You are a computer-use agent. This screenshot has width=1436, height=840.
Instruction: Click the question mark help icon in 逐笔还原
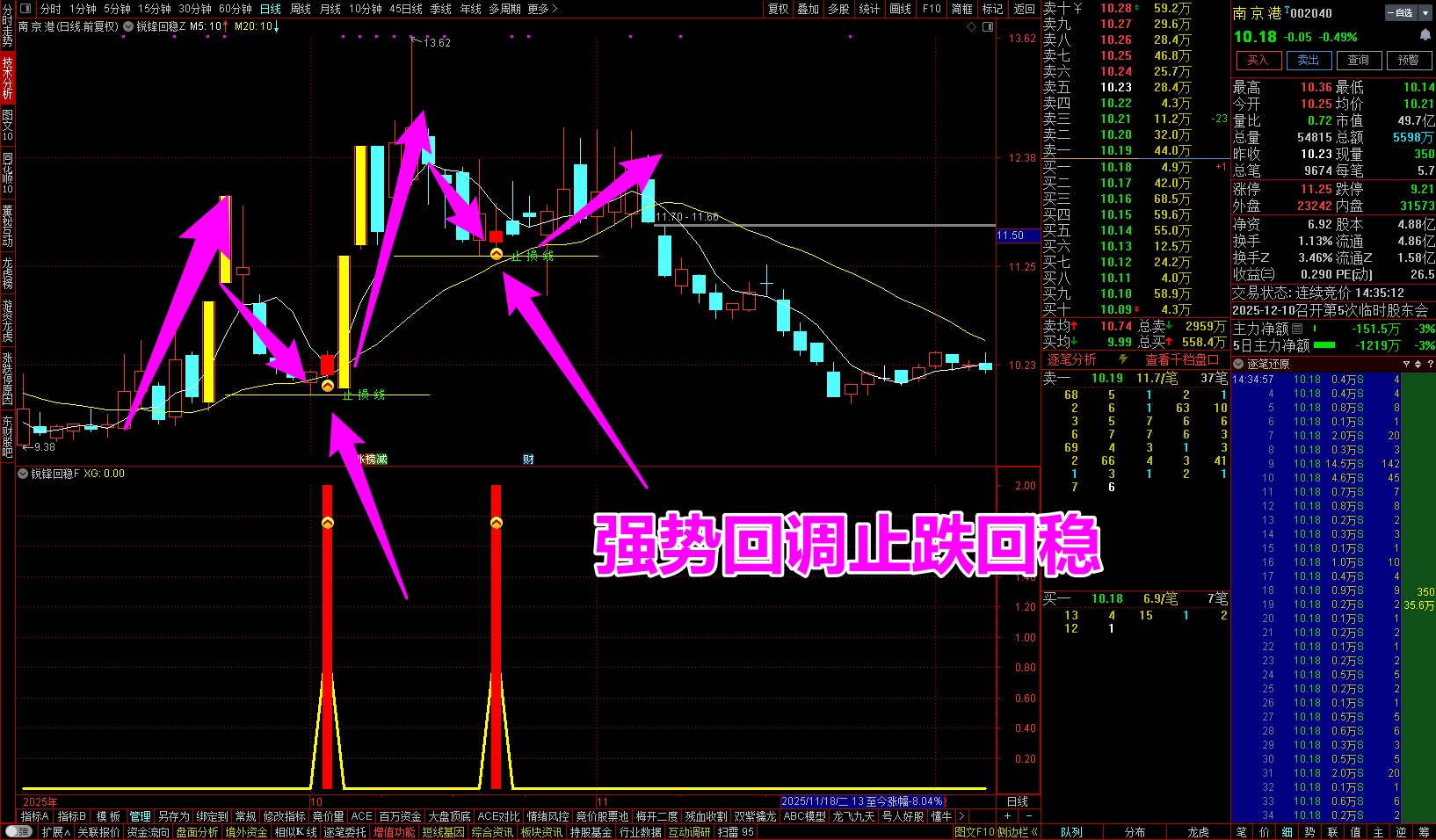(x=1430, y=364)
